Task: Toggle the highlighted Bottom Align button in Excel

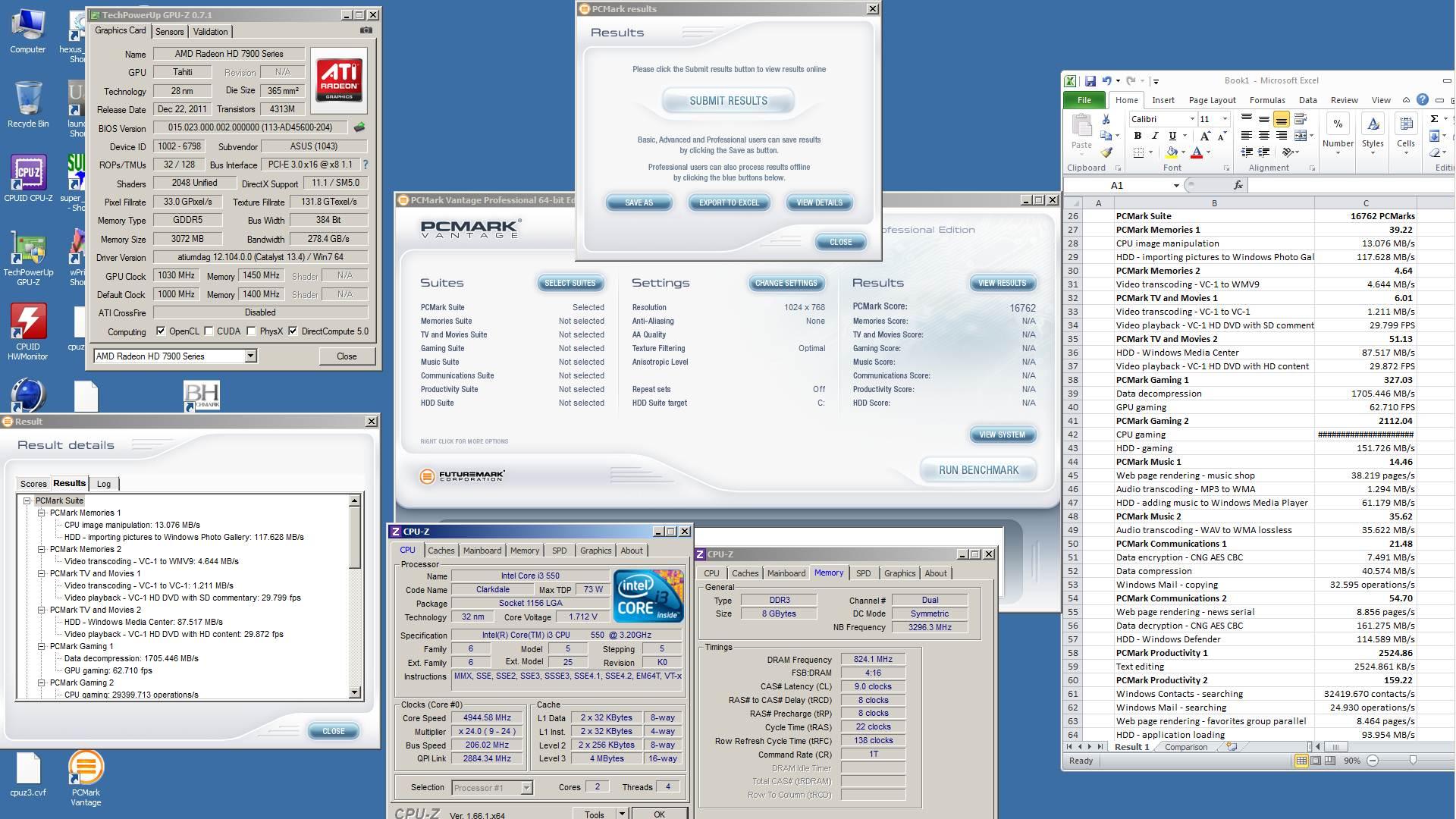Action: [x=1281, y=119]
